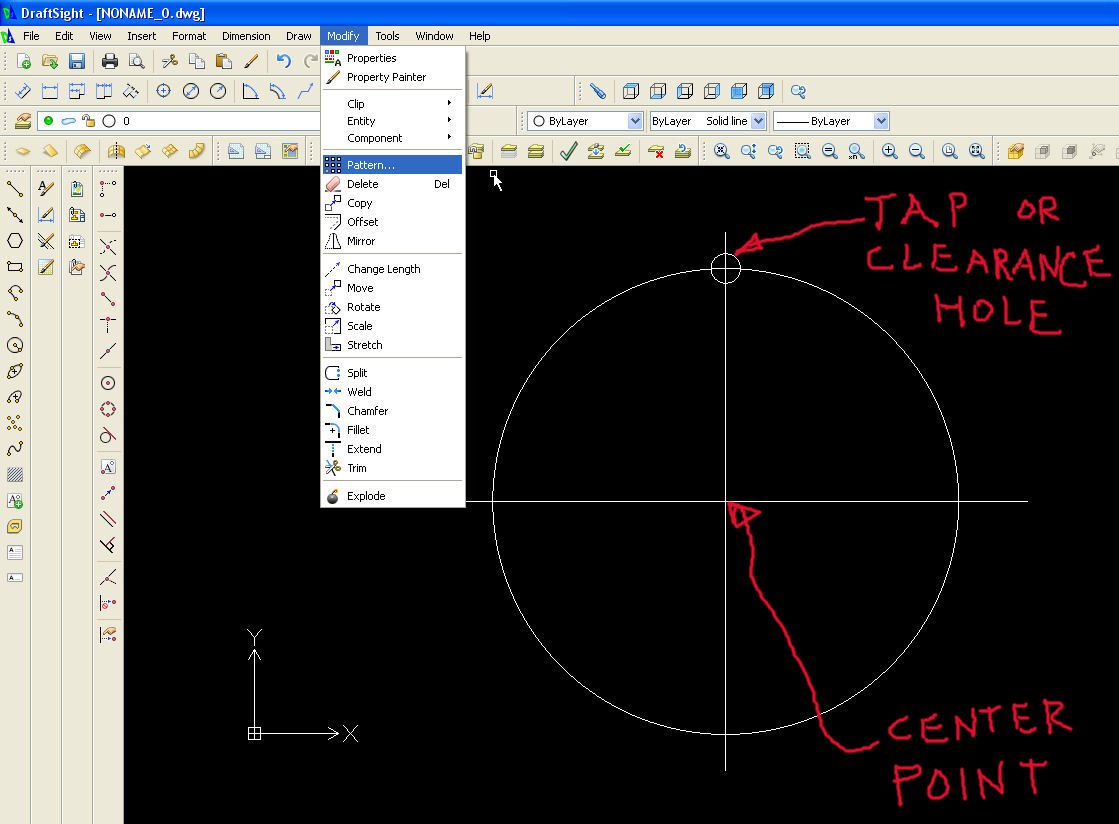Expand the Entity submenu
The width and height of the screenshot is (1119, 824).
click(x=393, y=121)
